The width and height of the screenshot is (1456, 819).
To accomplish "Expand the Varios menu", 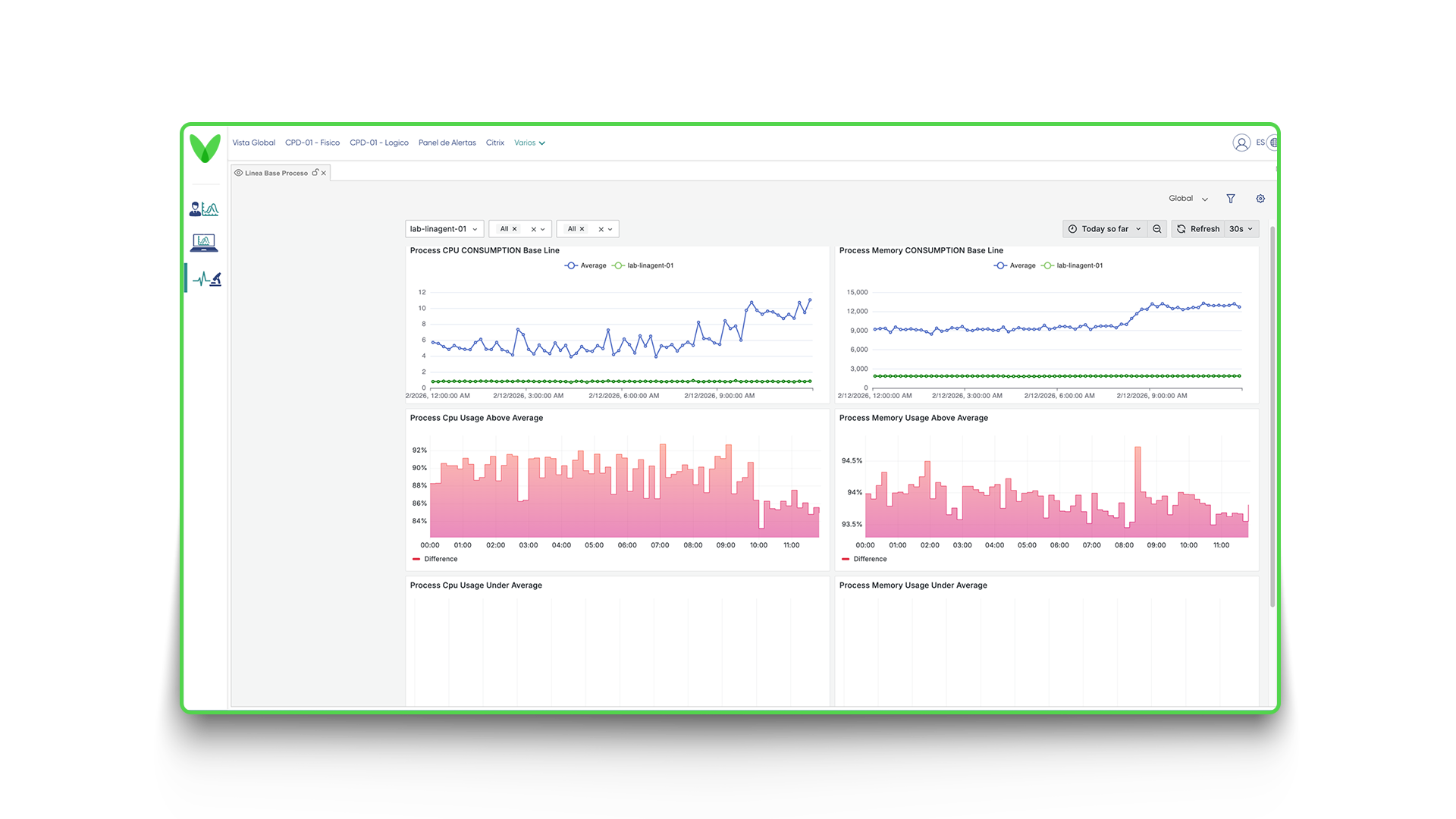I will coord(529,143).
